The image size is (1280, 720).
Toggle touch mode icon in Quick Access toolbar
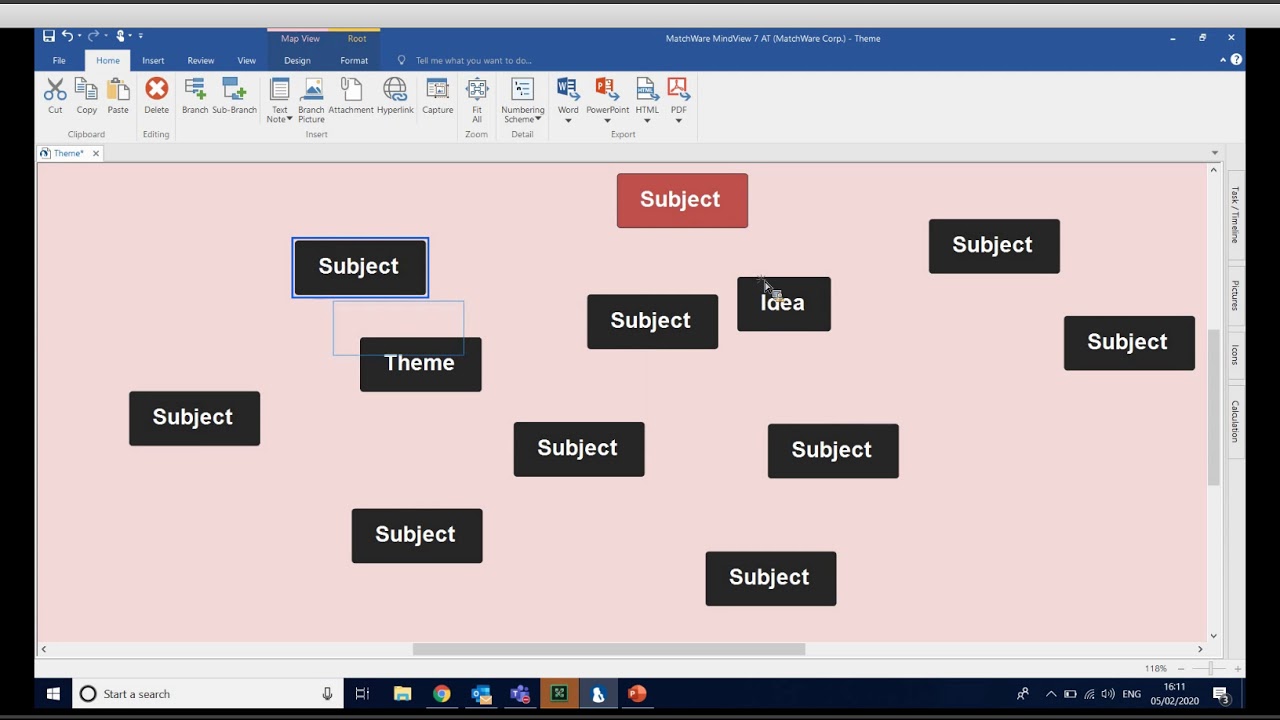pos(120,36)
